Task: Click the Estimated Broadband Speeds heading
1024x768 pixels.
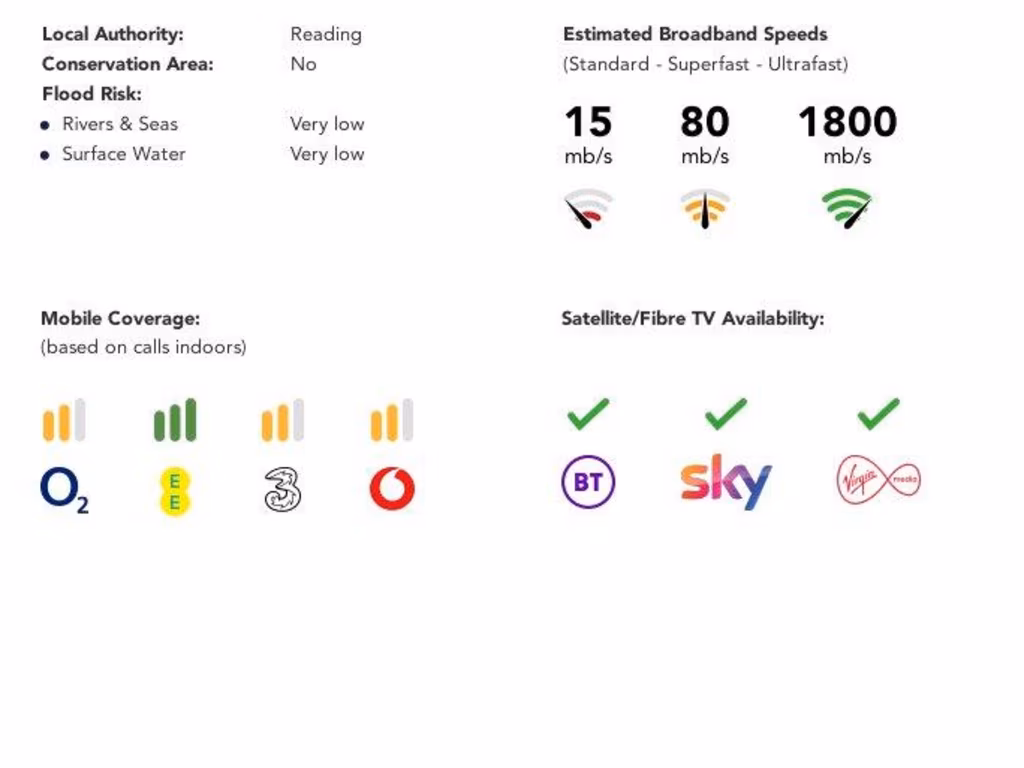Action: pos(695,34)
